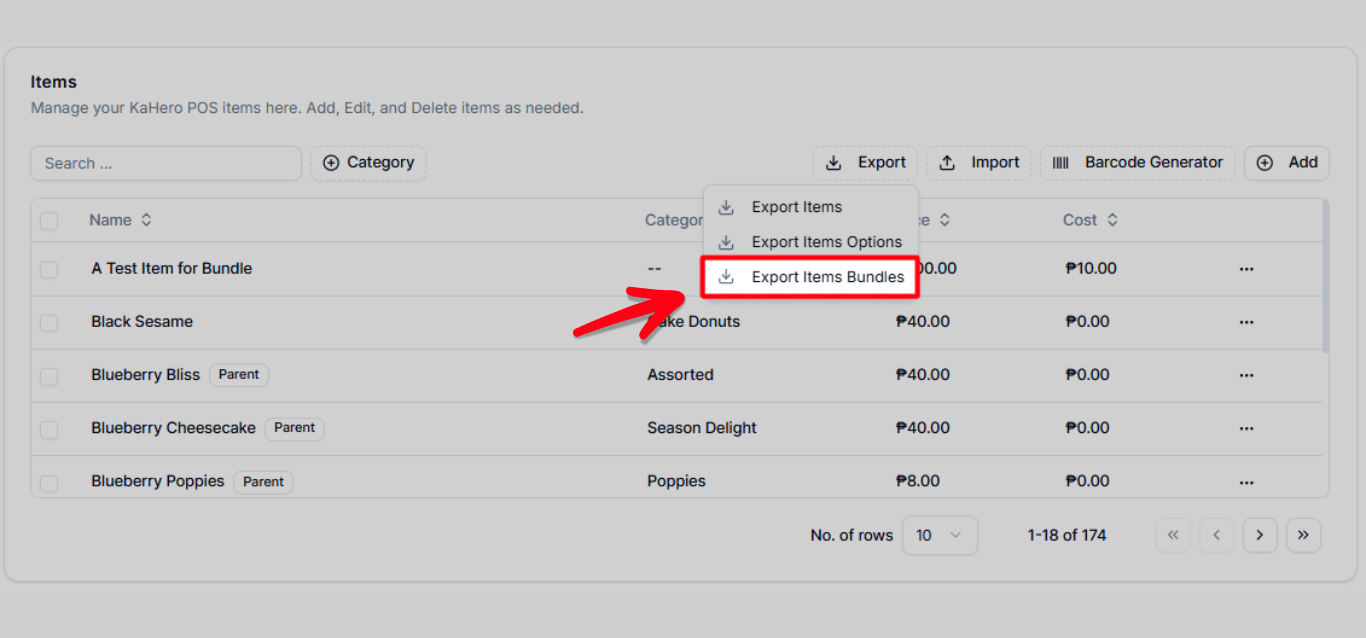Image resolution: width=1366 pixels, height=638 pixels.
Task: Choose Export Items from the menu
Action: [796, 207]
